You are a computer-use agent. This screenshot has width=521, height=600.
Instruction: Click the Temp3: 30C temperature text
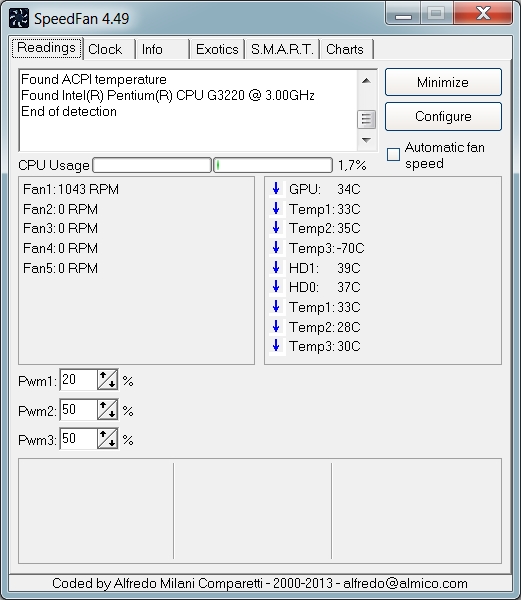point(324,347)
